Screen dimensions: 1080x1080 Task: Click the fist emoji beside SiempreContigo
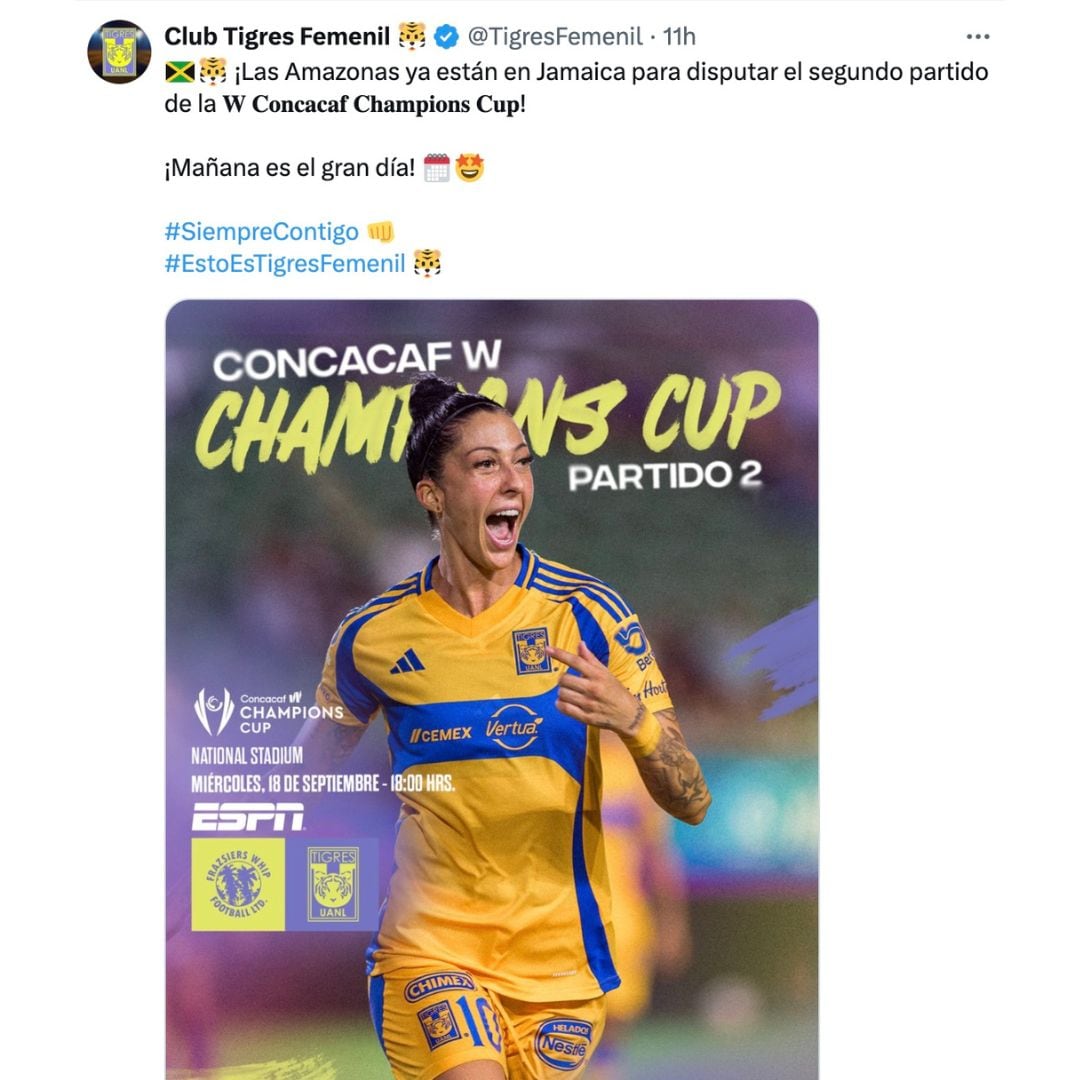point(380,231)
